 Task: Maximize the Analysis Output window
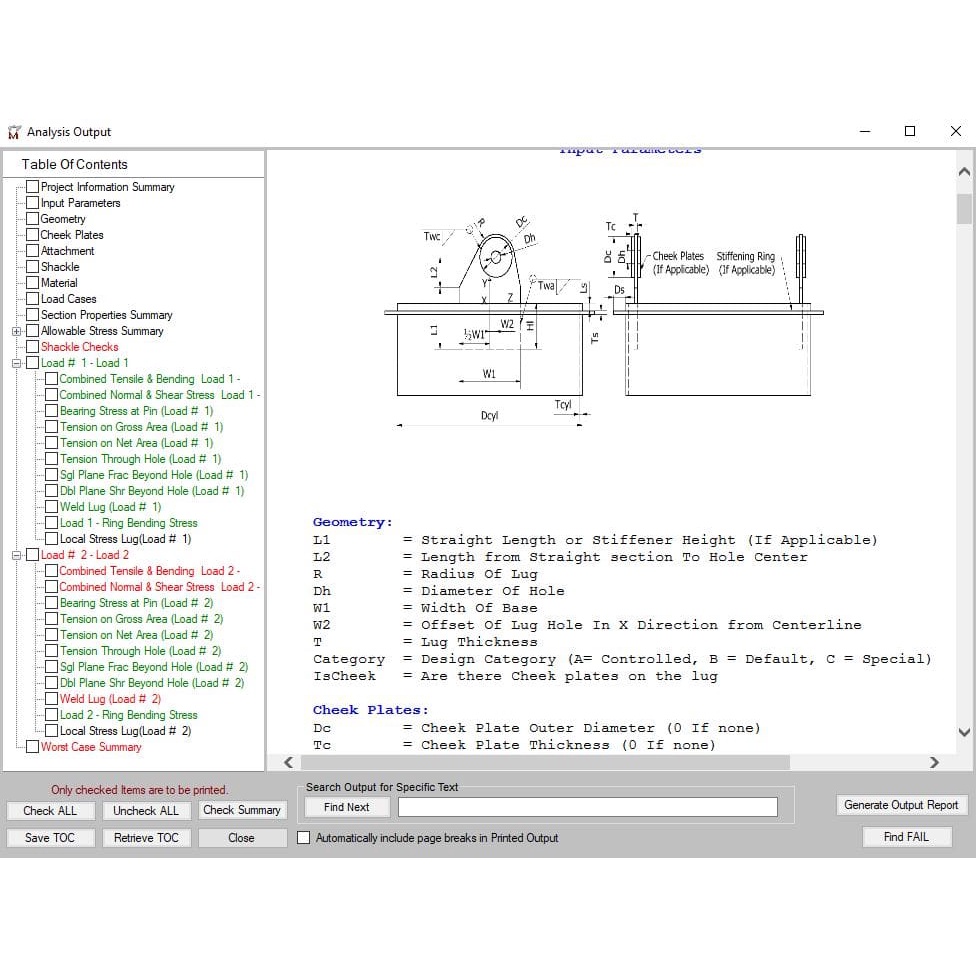click(910, 131)
